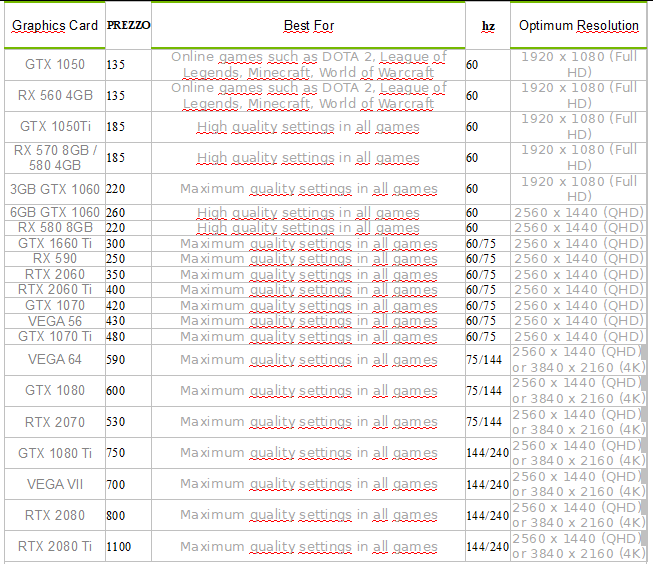This screenshot has width=653, height=564.
Task: Select the Best For text in GTX 1050 row
Action: point(309,65)
